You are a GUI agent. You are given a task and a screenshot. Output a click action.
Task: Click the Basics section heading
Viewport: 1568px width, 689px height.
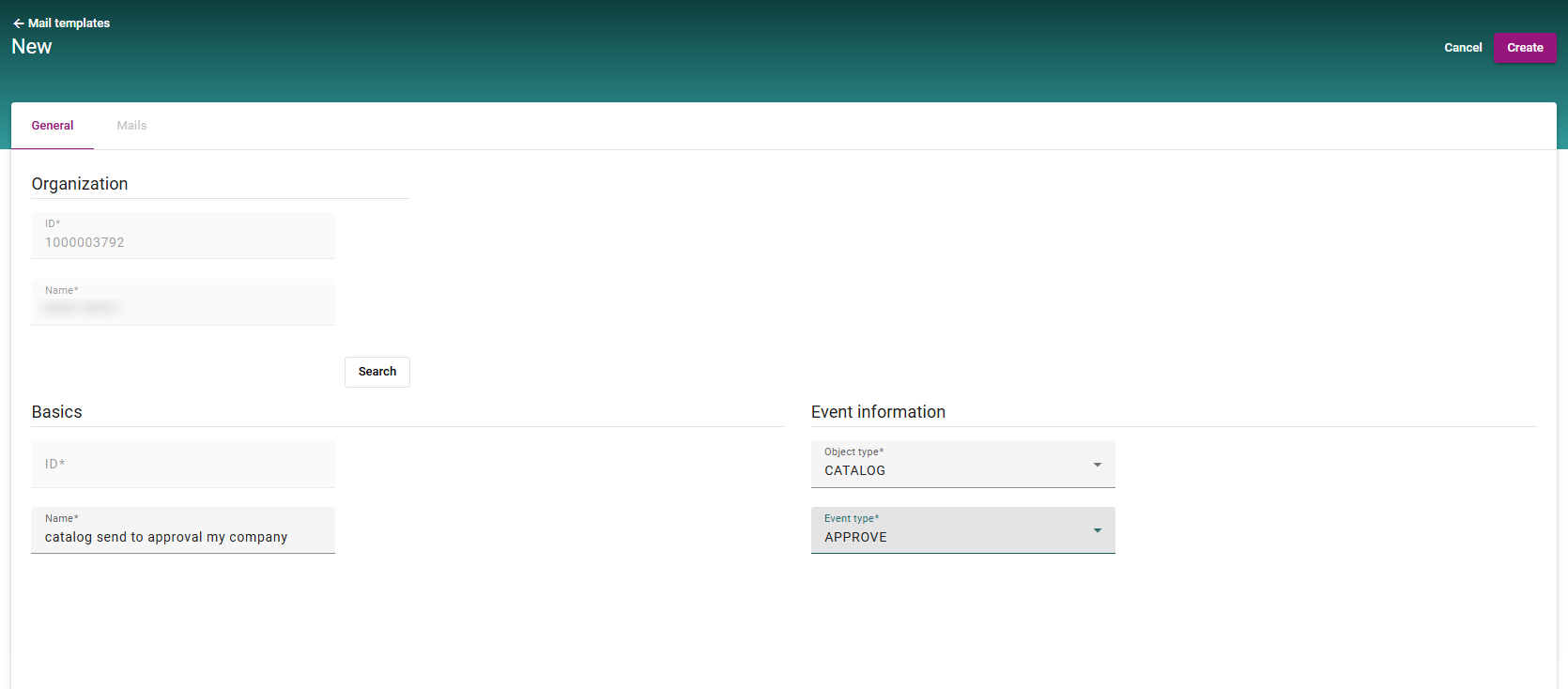(x=57, y=412)
